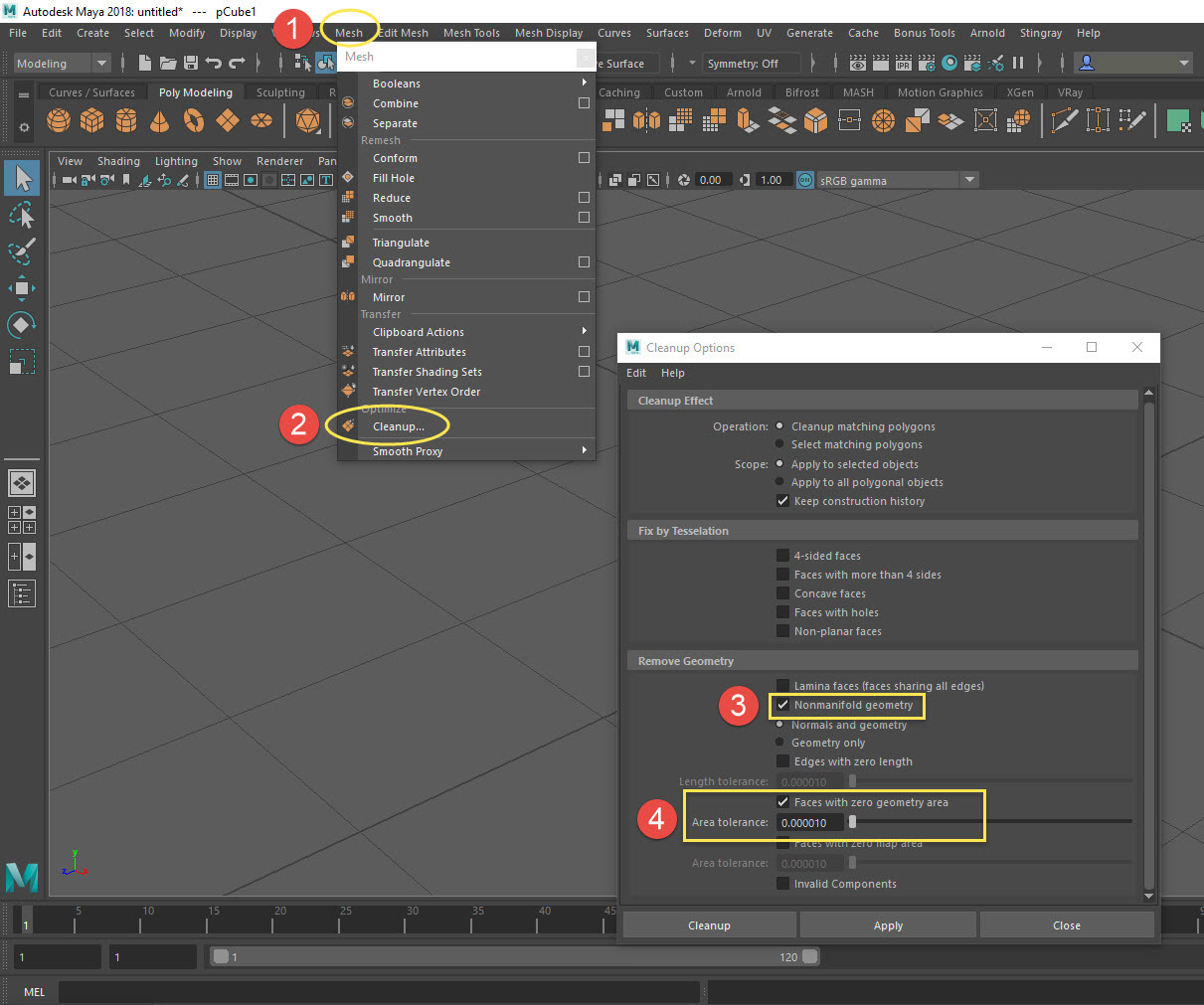Image resolution: width=1204 pixels, height=1005 pixels.
Task: Activate the Move tool in toolbox
Action: [22, 288]
